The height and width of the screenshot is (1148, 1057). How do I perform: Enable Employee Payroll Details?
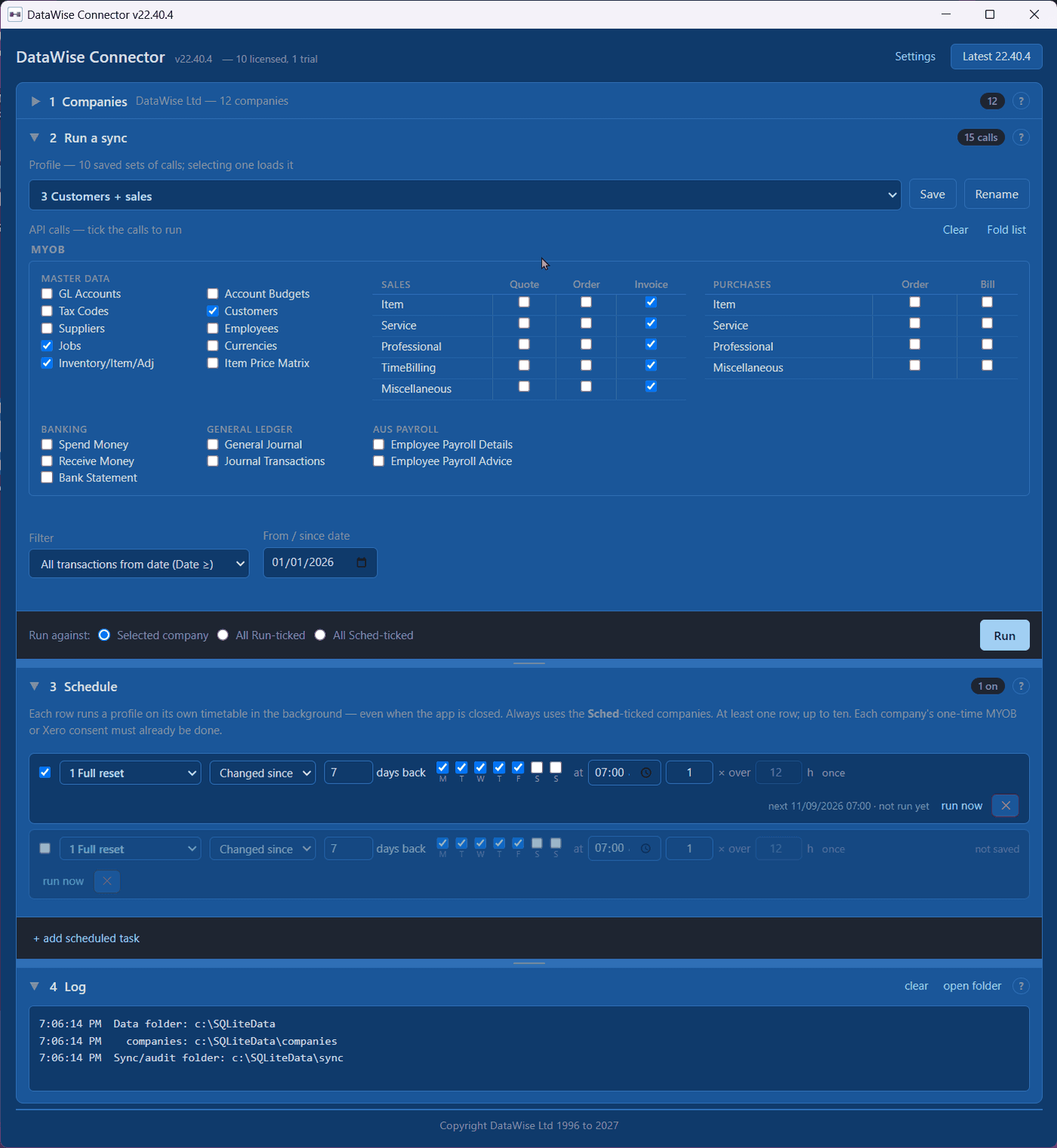coord(379,445)
